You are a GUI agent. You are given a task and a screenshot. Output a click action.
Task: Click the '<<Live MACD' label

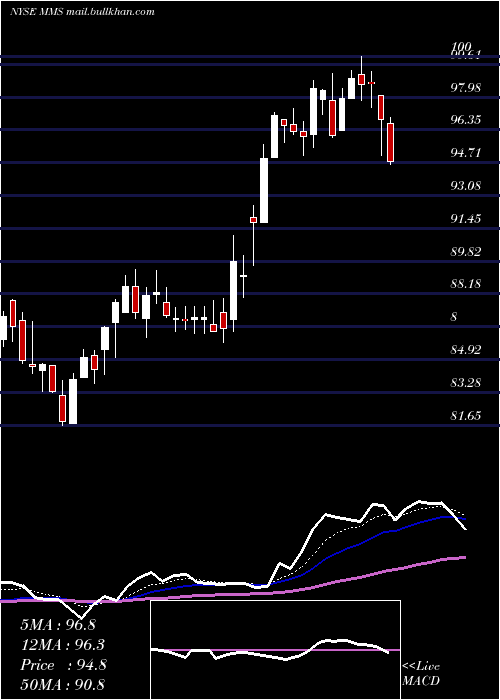coord(421,674)
